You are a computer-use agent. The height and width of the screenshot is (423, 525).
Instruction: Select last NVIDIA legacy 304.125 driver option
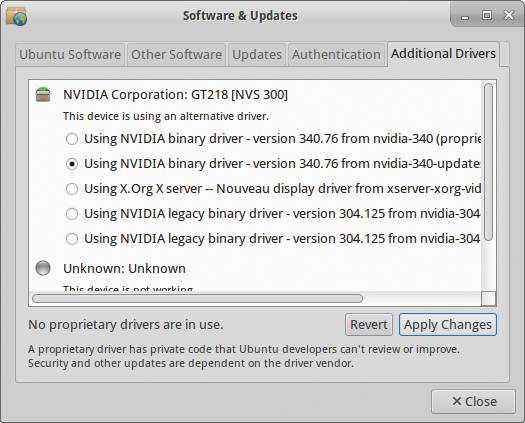click(72, 239)
